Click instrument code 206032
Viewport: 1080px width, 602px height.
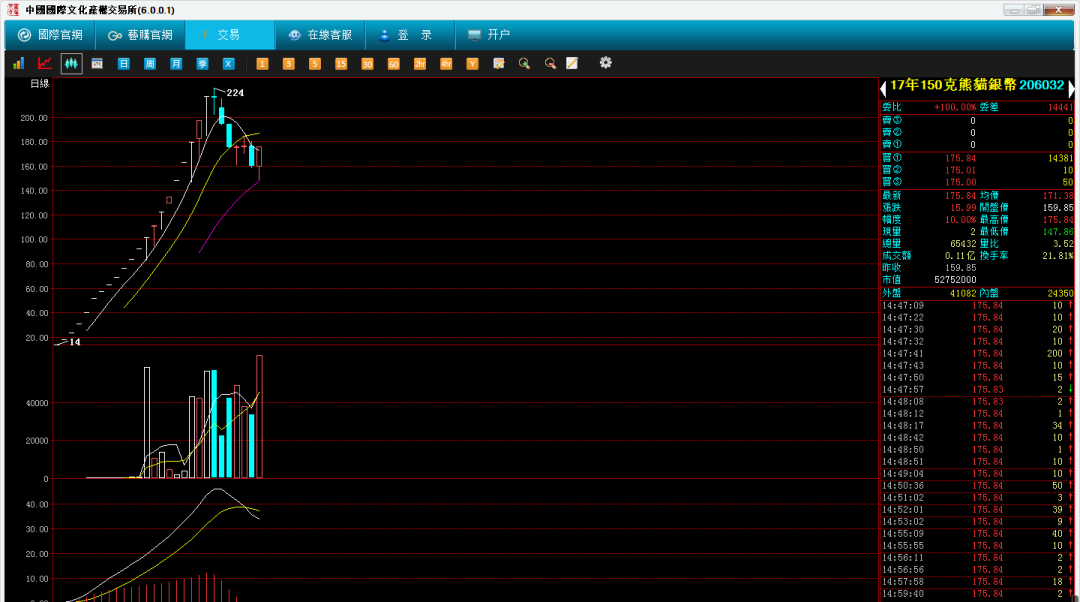(1041, 85)
